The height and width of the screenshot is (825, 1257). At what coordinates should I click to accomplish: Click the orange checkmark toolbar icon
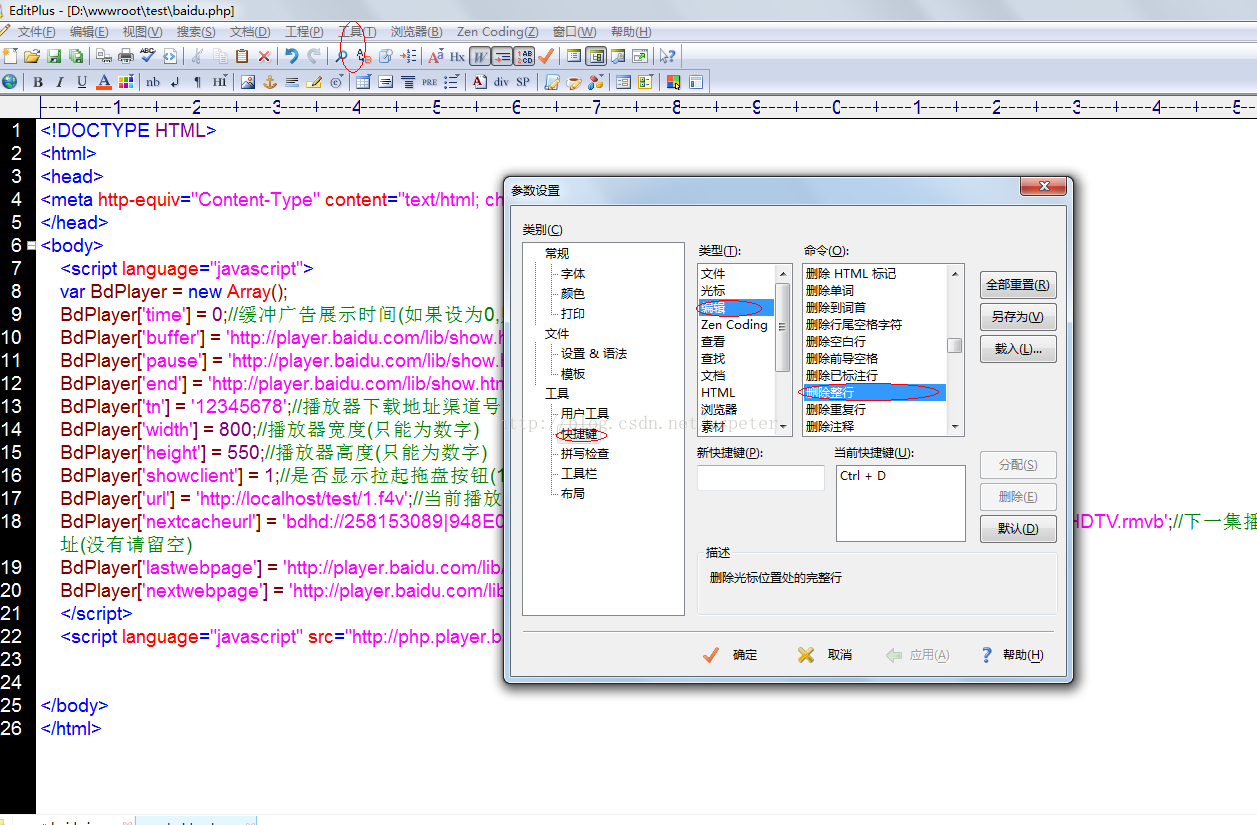click(545, 57)
